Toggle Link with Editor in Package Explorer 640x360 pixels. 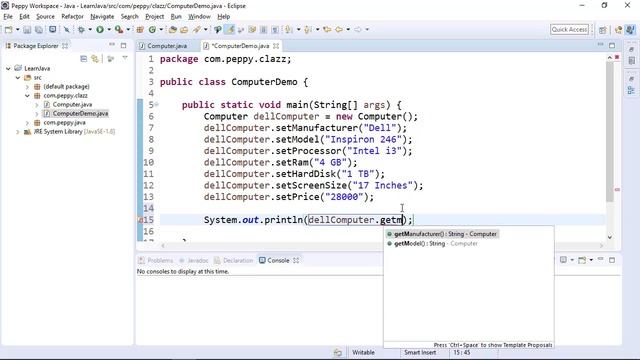pyautogui.click(x=95, y=59)
